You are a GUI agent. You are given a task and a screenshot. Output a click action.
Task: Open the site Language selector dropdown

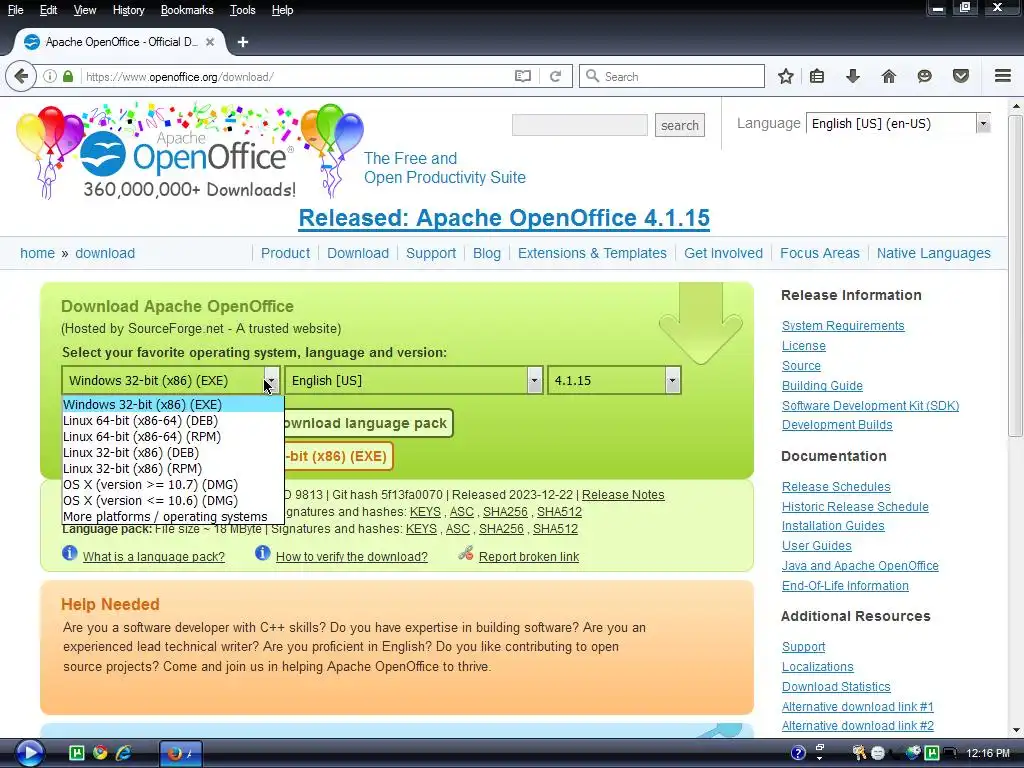[x=898, y=123]
